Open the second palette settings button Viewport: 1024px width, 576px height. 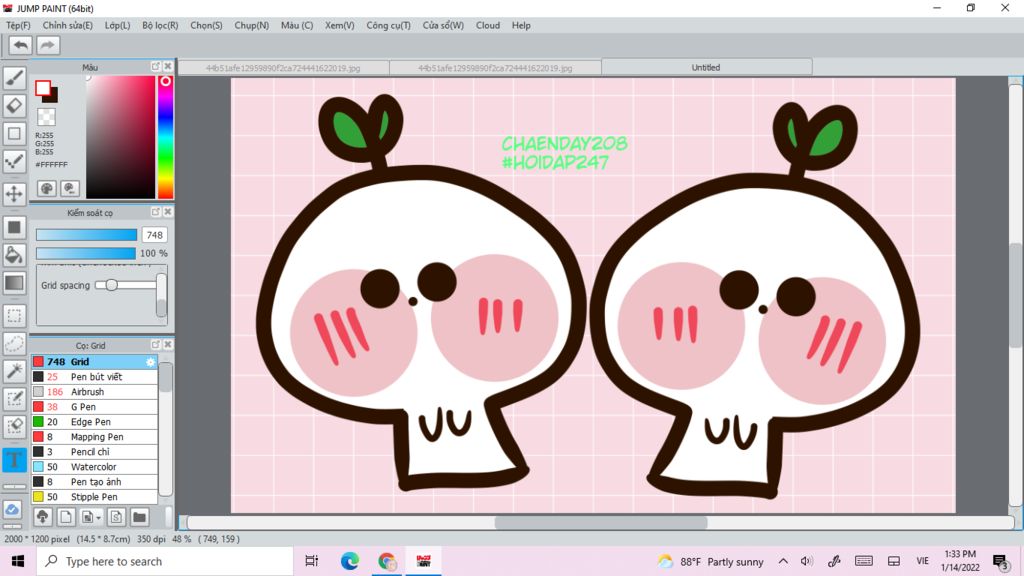coord(70,189)
